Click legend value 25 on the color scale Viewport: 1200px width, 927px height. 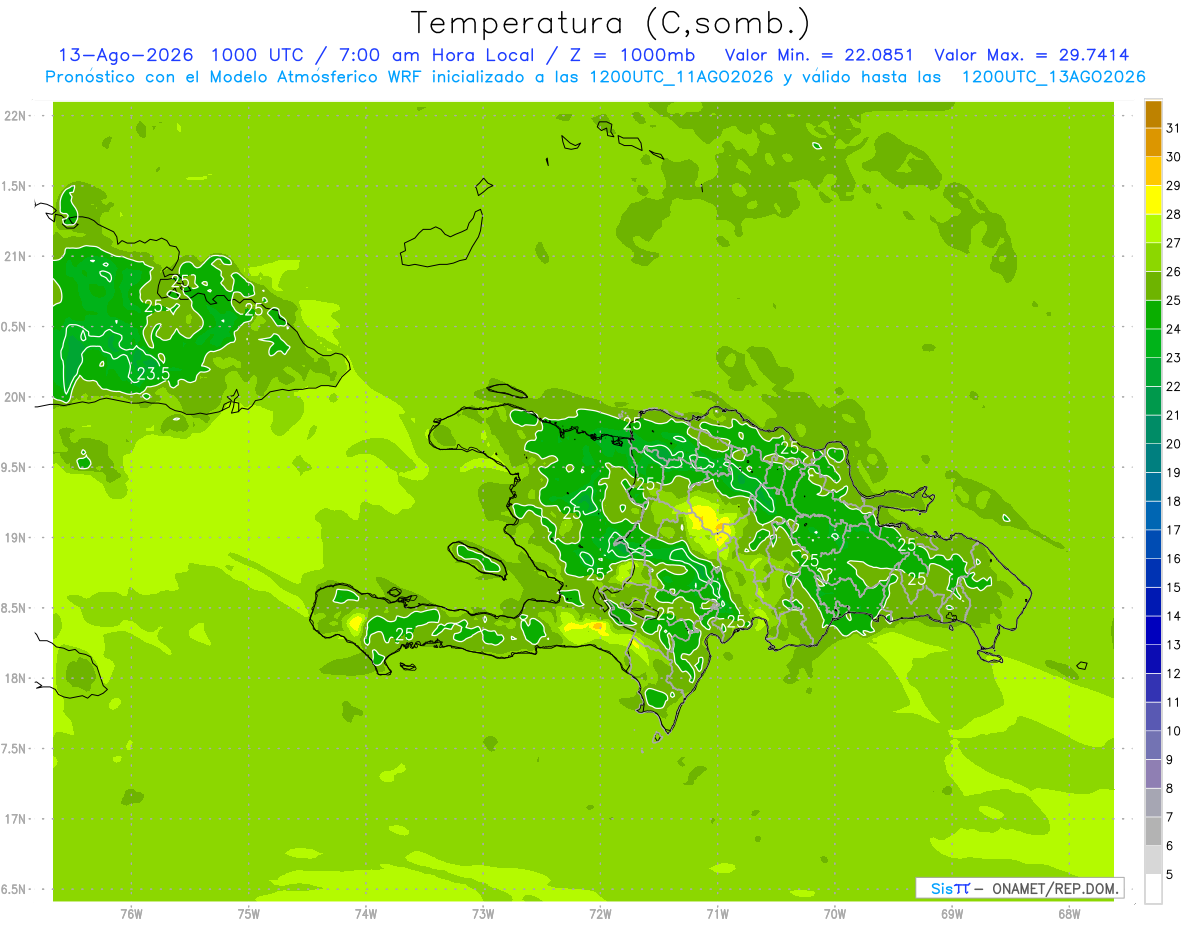tap(1174, 300)
